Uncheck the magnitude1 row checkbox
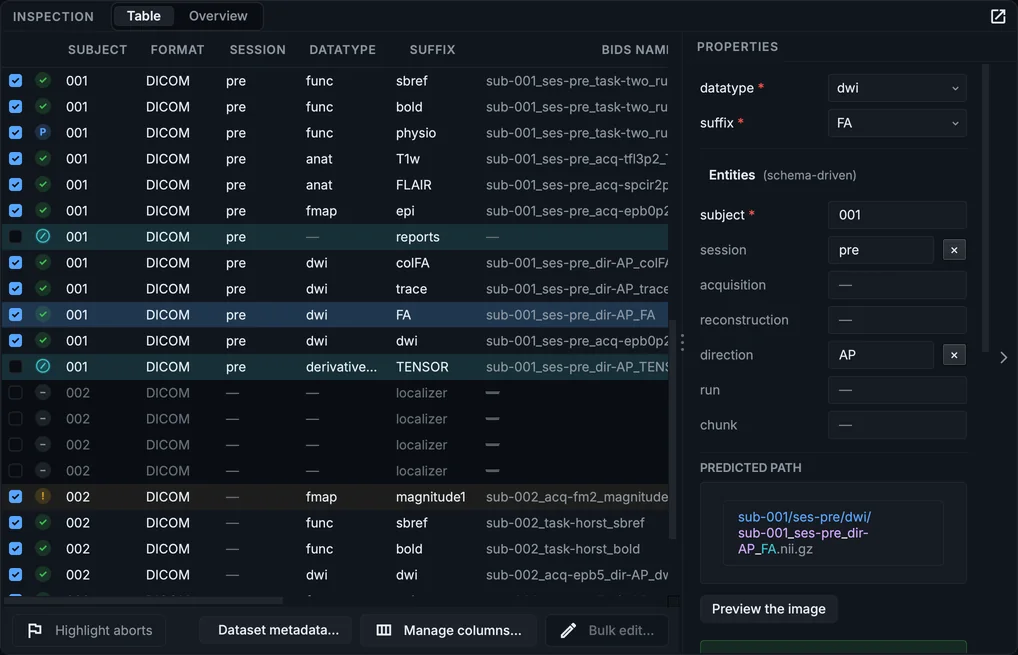Image resolution: width=1018 pixels, height=655 pixels. [x=16, y=497]
